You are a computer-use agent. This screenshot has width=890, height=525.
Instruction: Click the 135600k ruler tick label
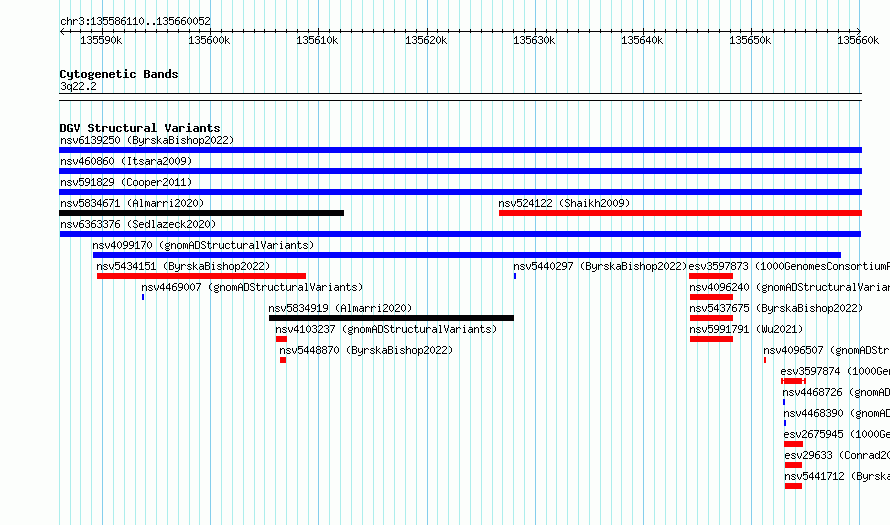(x=209, y=40)
